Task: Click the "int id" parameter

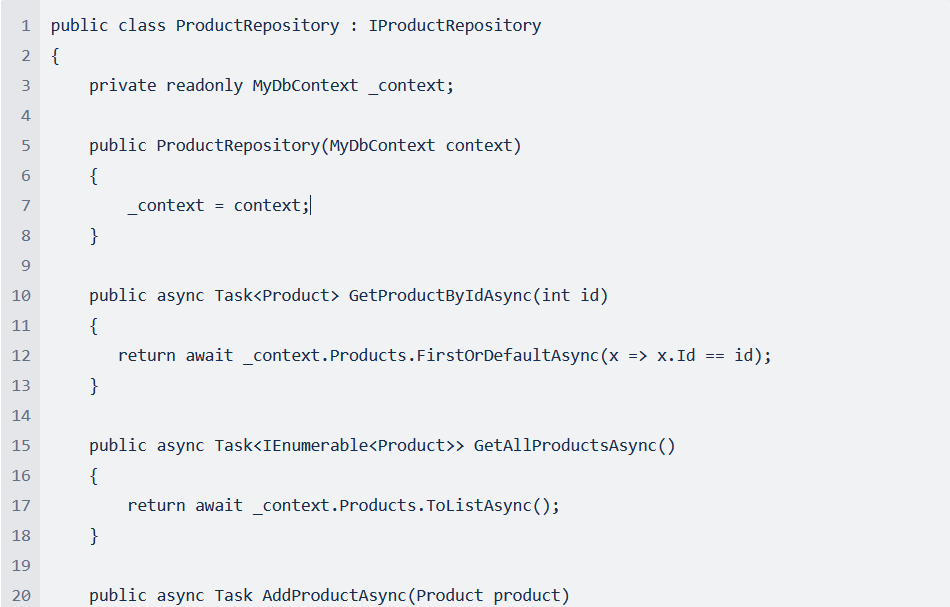Action: 570,296
